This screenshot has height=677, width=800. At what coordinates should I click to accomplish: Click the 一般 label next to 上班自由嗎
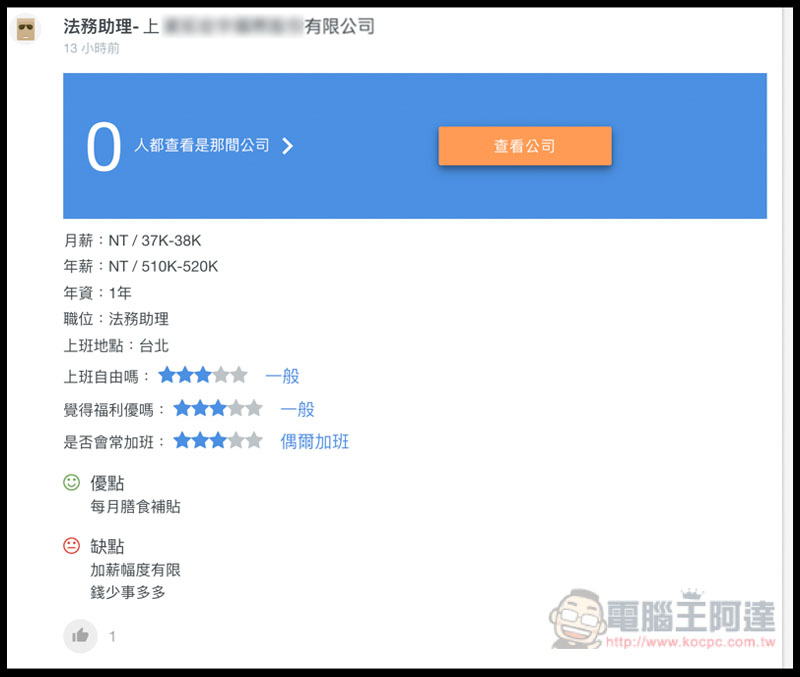282,376
